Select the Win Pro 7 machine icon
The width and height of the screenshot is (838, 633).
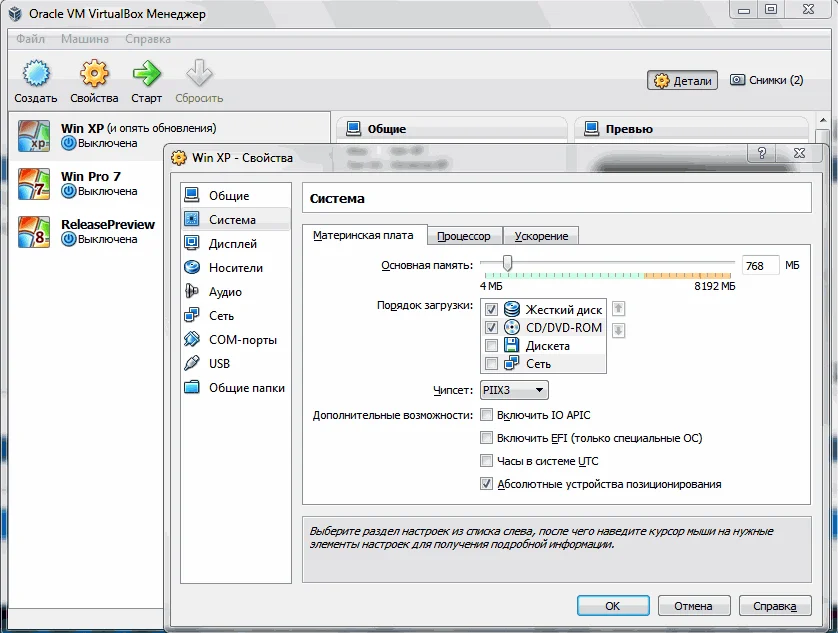(x=34, y=184)
